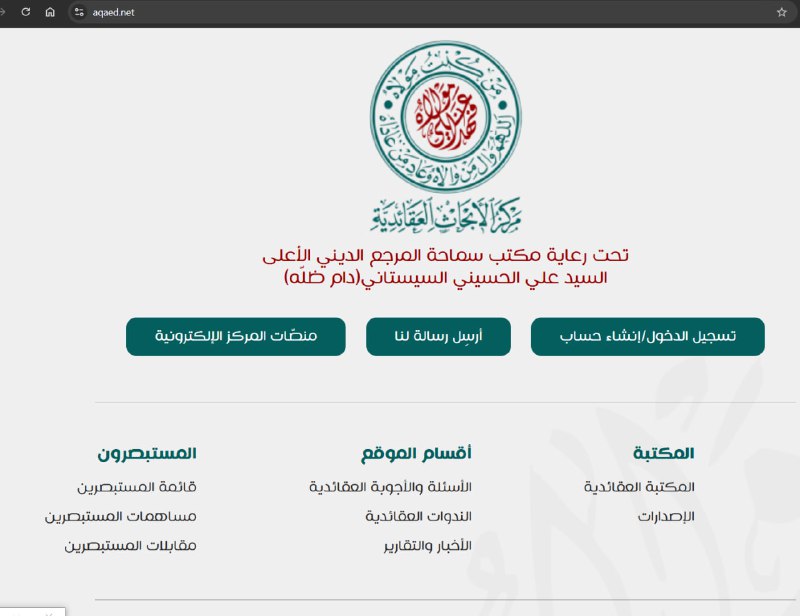Click the circular calligraphy center logo
The width and height of the screenshot is (800, 616).
pos(445,117)
